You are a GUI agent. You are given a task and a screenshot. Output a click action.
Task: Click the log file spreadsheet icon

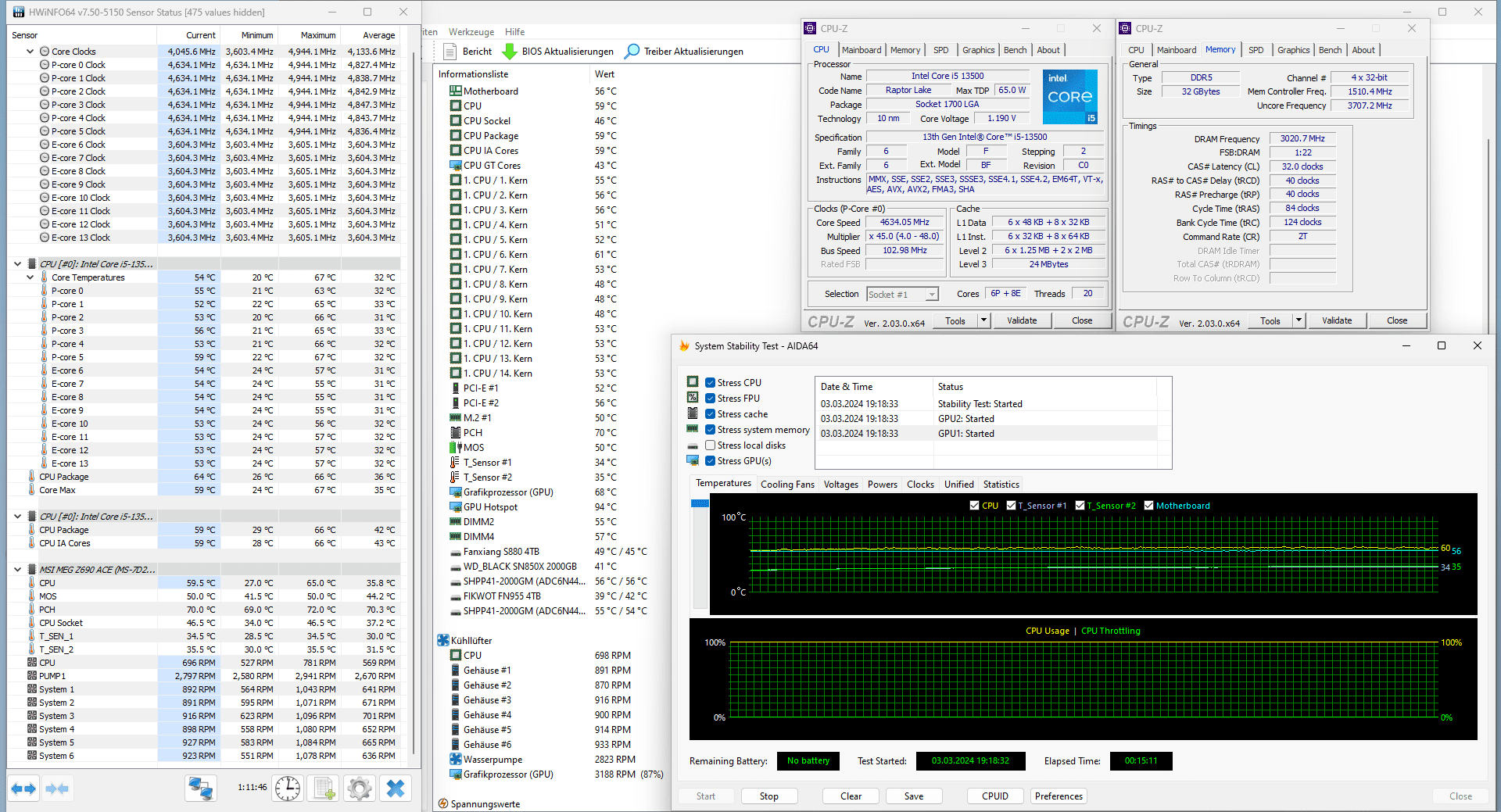click(324, 789)
